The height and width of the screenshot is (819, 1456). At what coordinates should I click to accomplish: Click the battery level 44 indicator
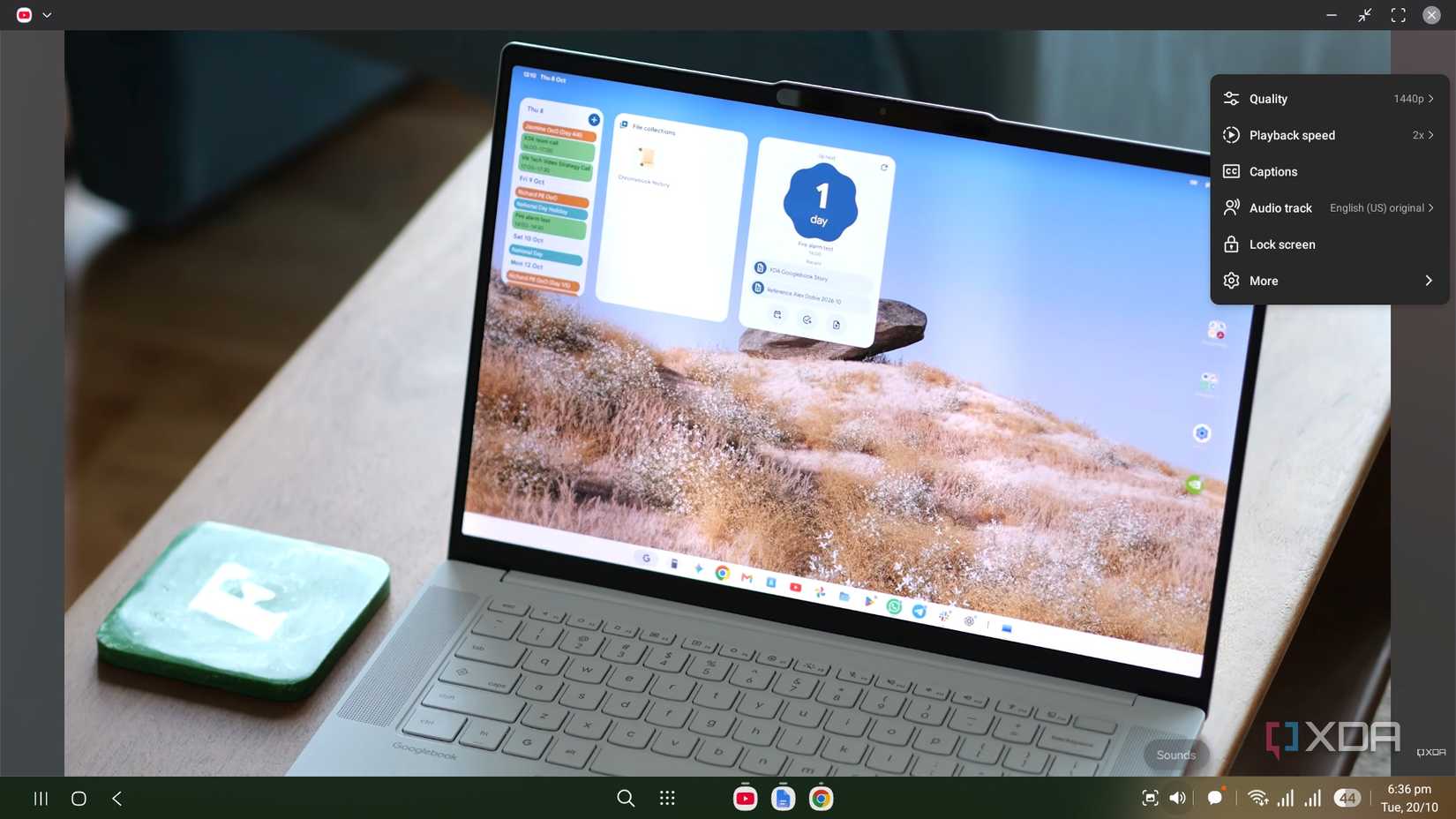click(1347, 799)
